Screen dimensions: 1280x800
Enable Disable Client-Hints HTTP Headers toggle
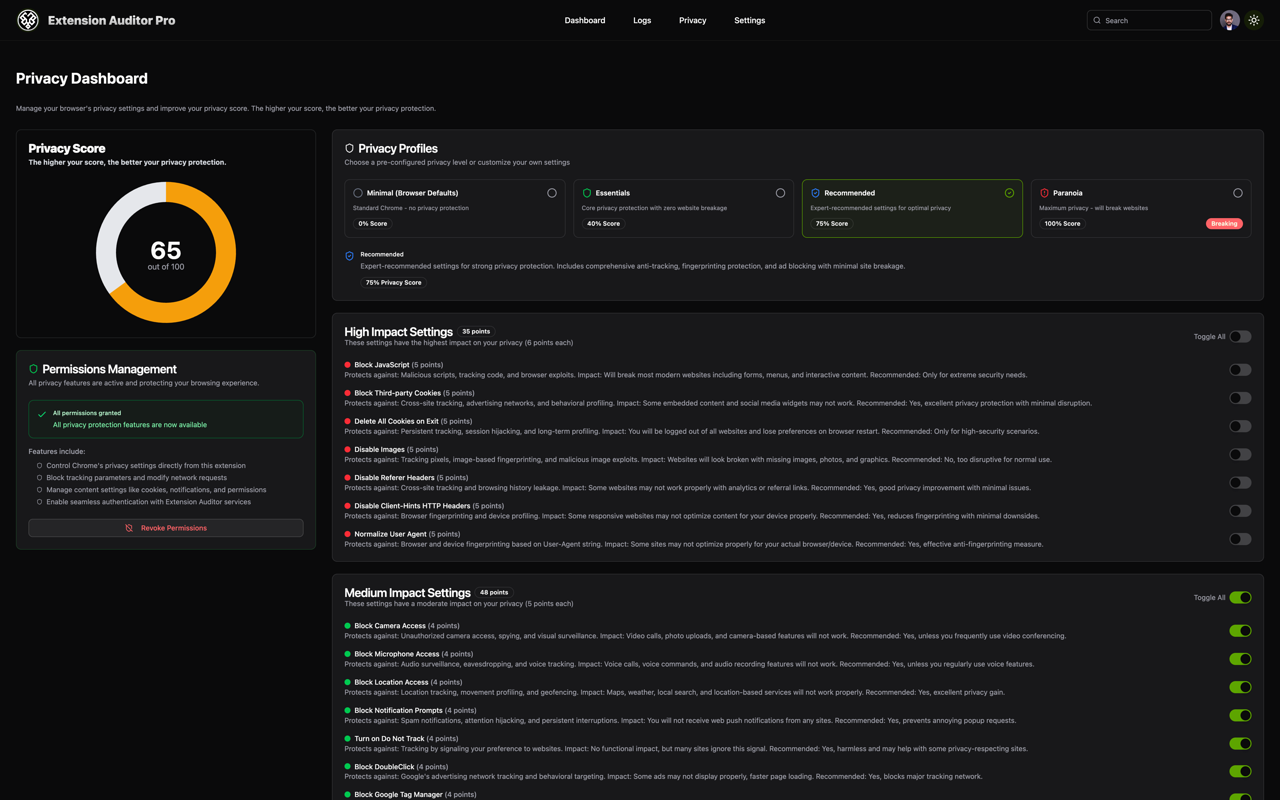(x=1240, y=511)
